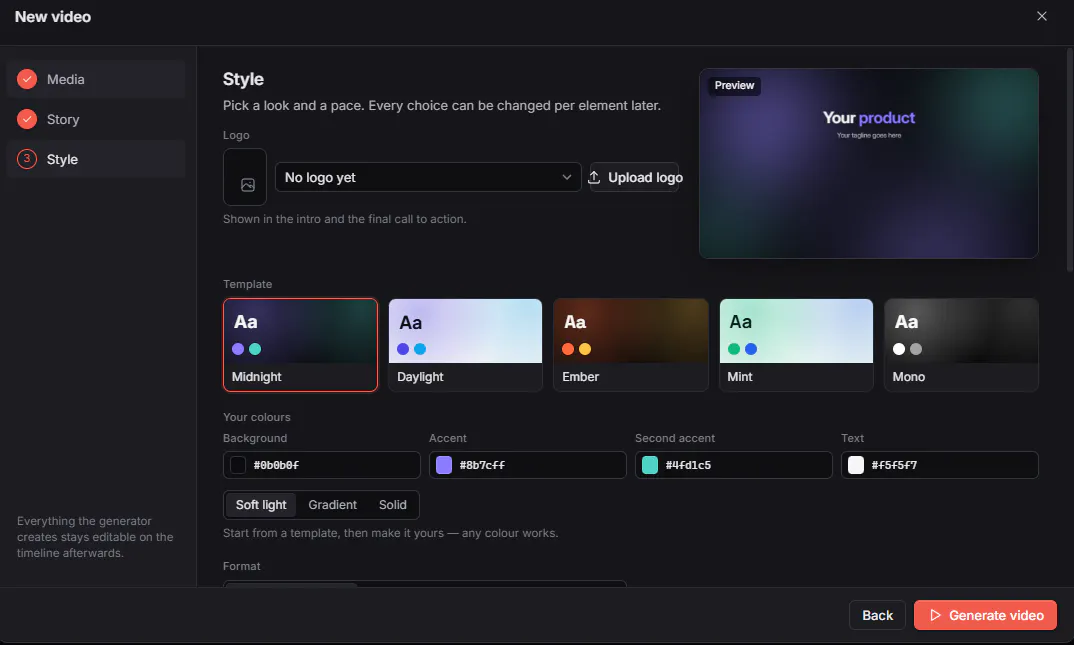
Task: Switch background style to Gradient
Action: pos(332,505)
